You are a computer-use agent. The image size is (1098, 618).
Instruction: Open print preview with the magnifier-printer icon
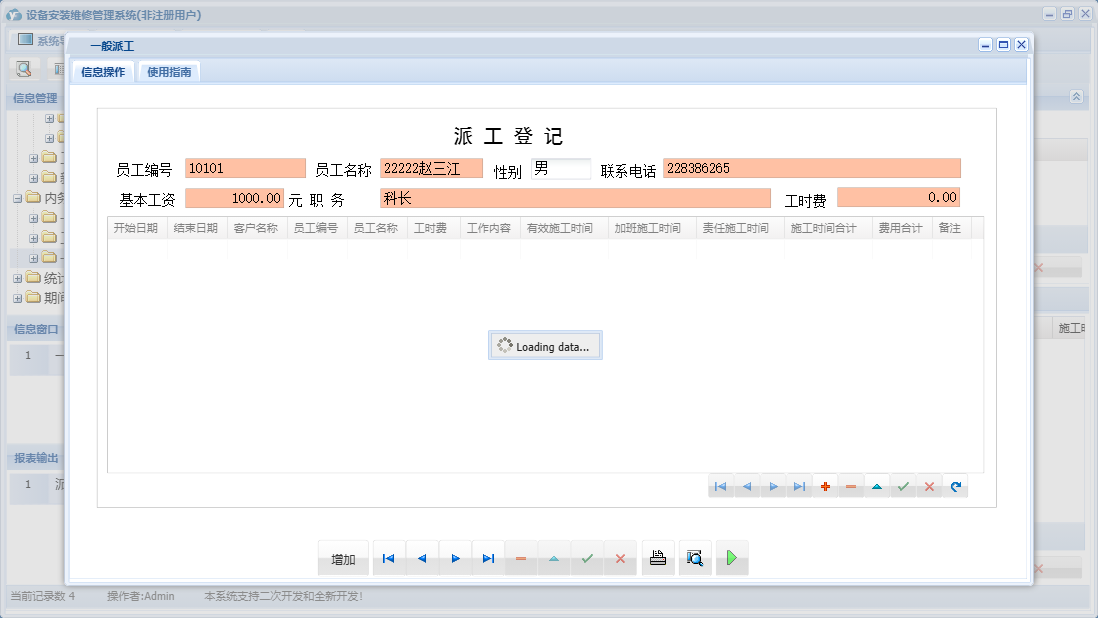click(x=695, y=558)
